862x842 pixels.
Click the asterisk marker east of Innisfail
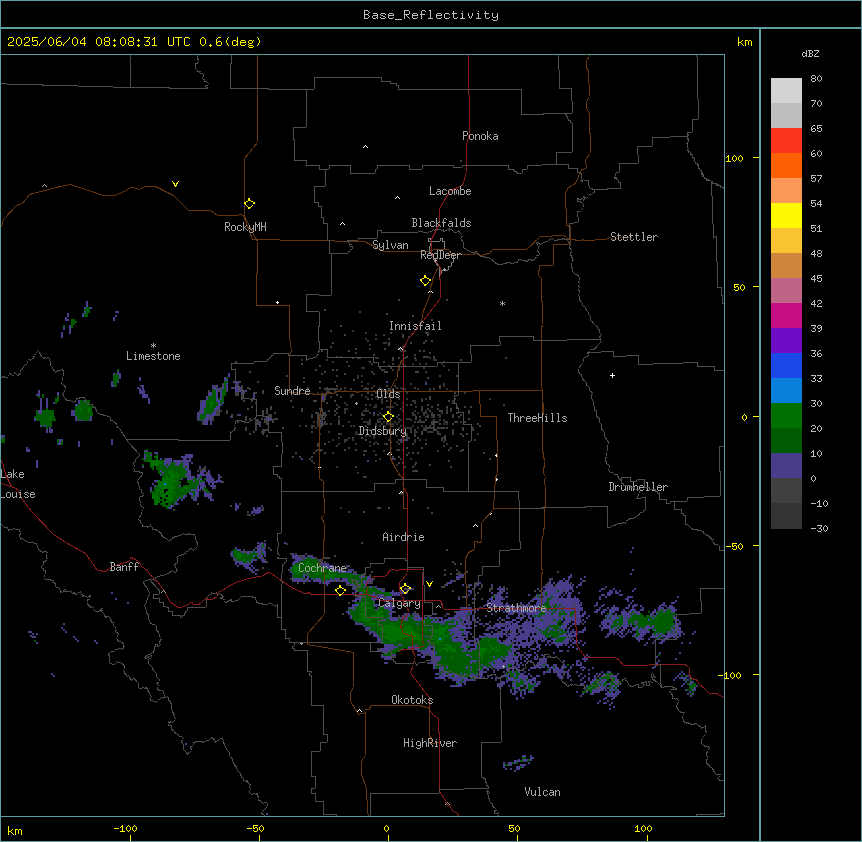point(502,303)
